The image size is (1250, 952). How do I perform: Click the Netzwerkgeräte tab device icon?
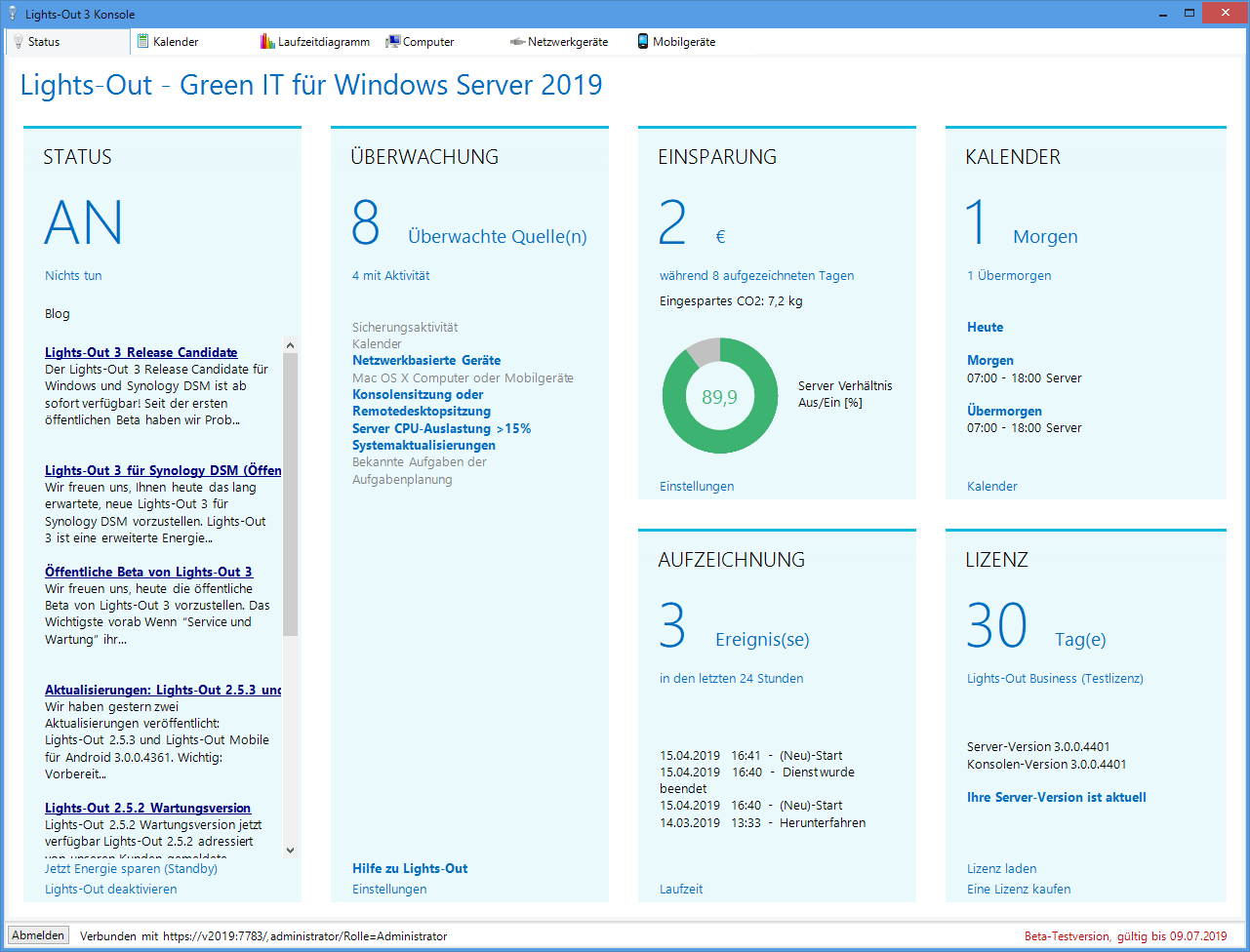(517, 42)
